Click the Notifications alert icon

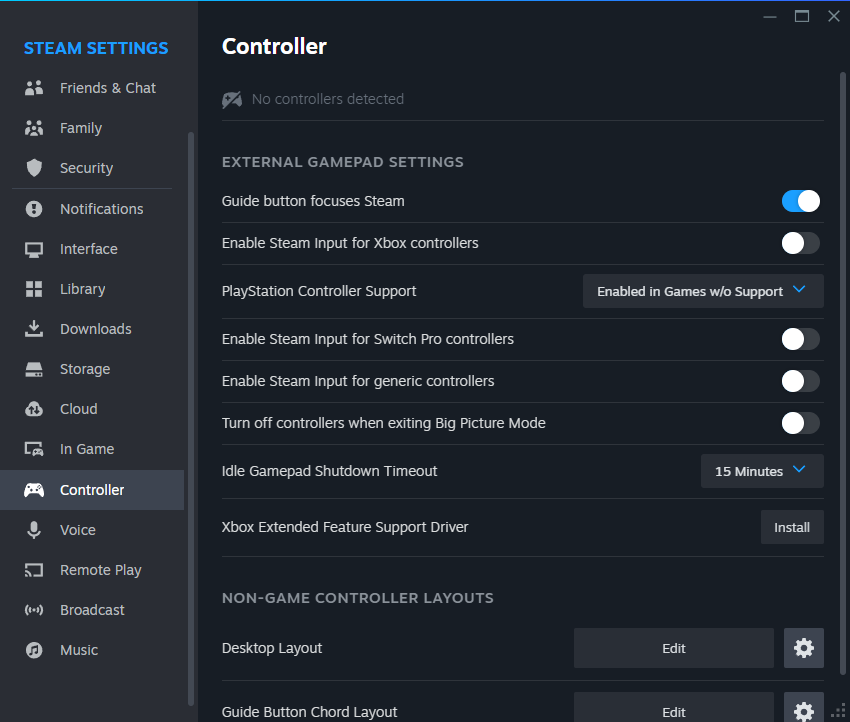click(x=34, y=209)
